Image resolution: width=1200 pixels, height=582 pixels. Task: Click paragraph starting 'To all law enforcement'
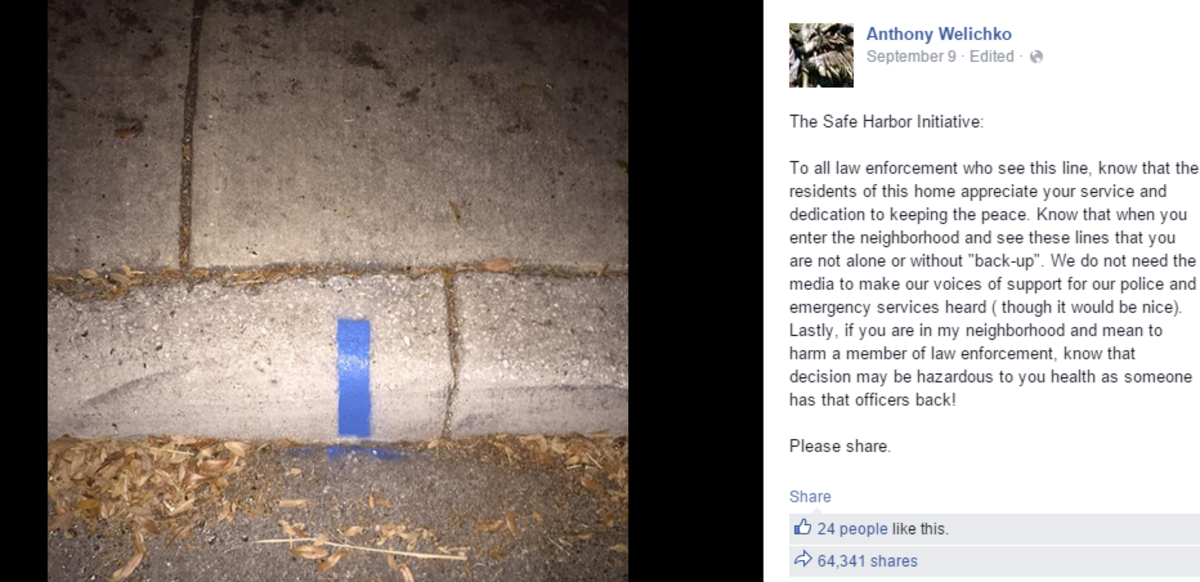pos(993,283)
